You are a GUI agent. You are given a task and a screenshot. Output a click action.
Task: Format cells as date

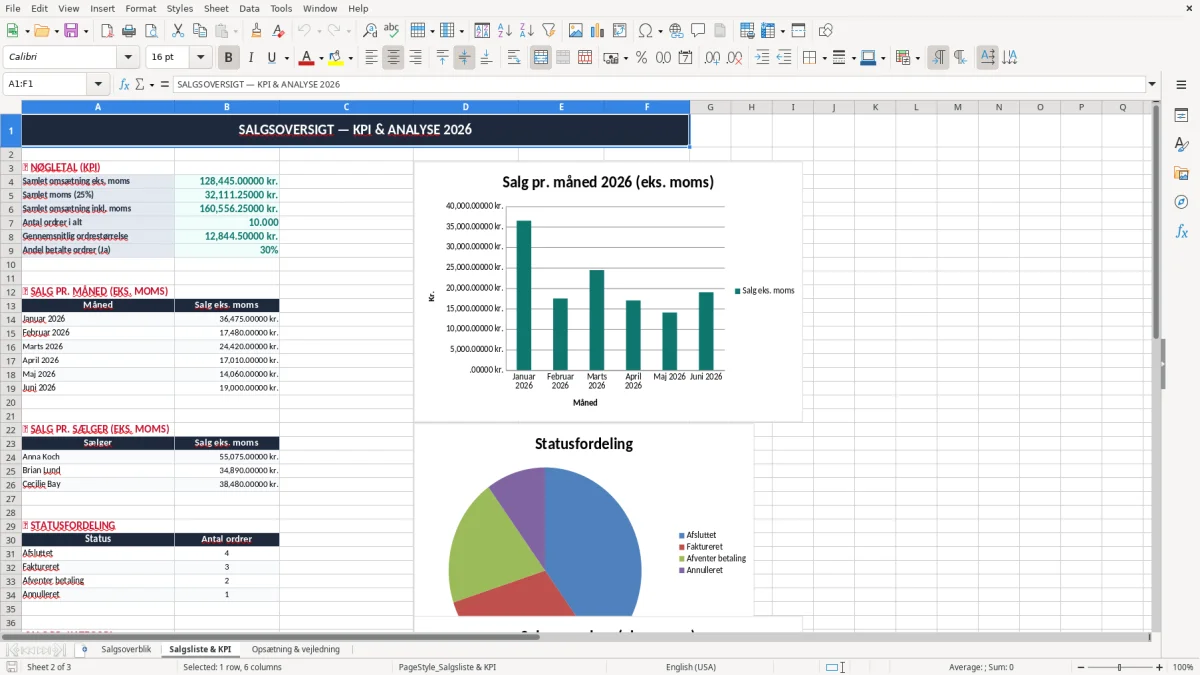pos(685,58)
